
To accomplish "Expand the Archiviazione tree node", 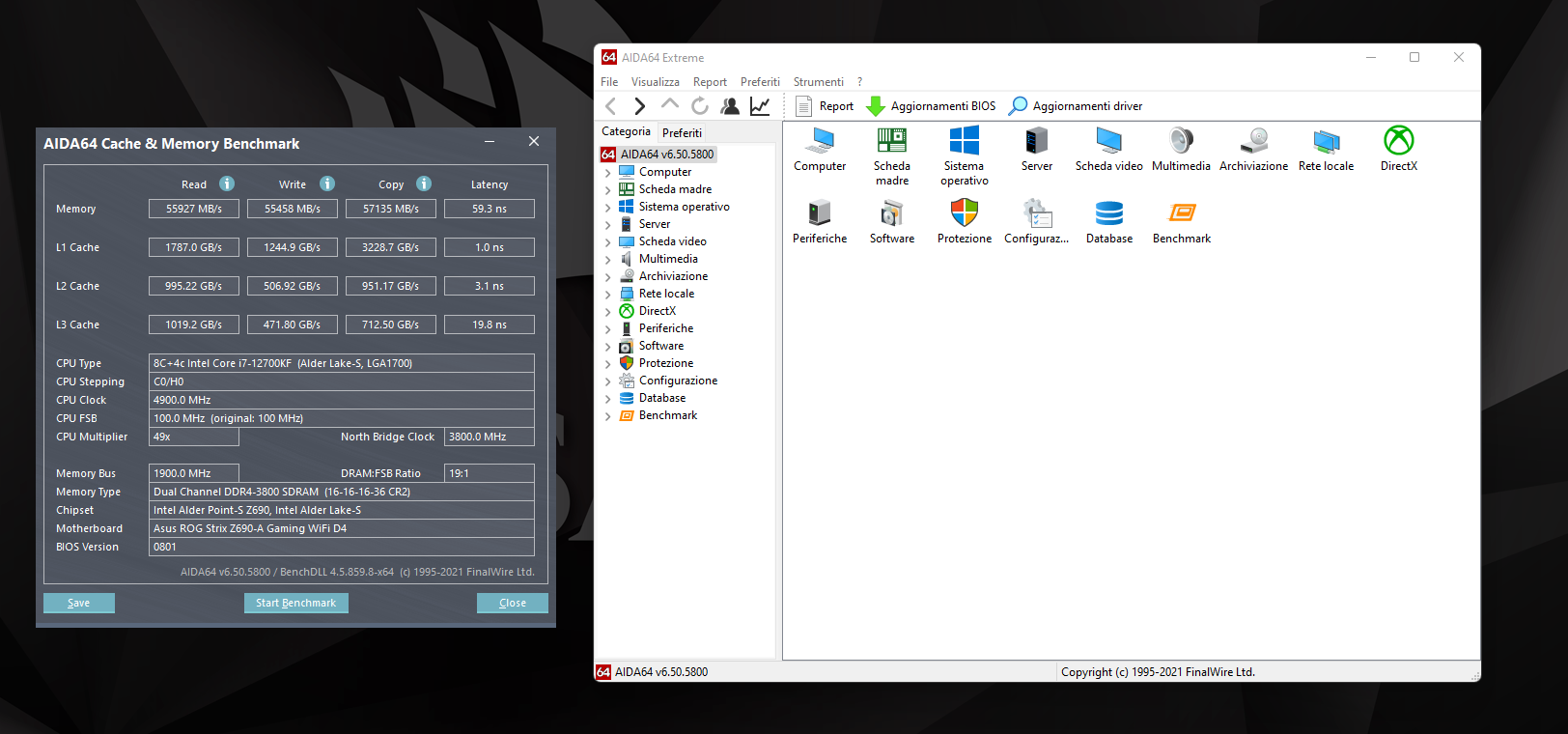I will 608,277.
